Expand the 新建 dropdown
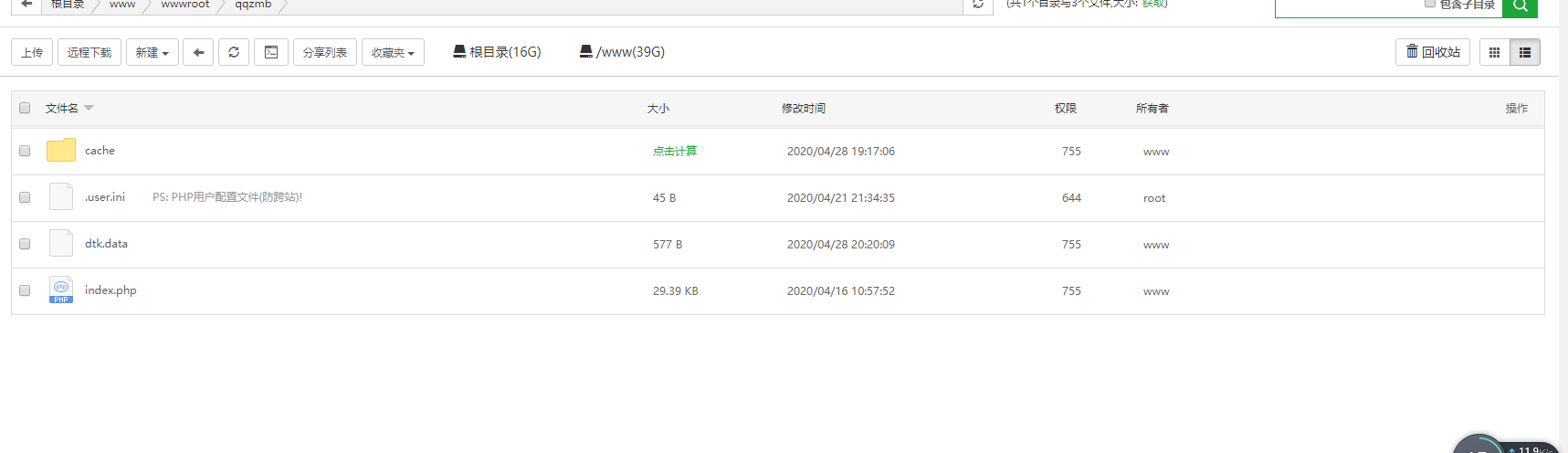 (153, 52)
